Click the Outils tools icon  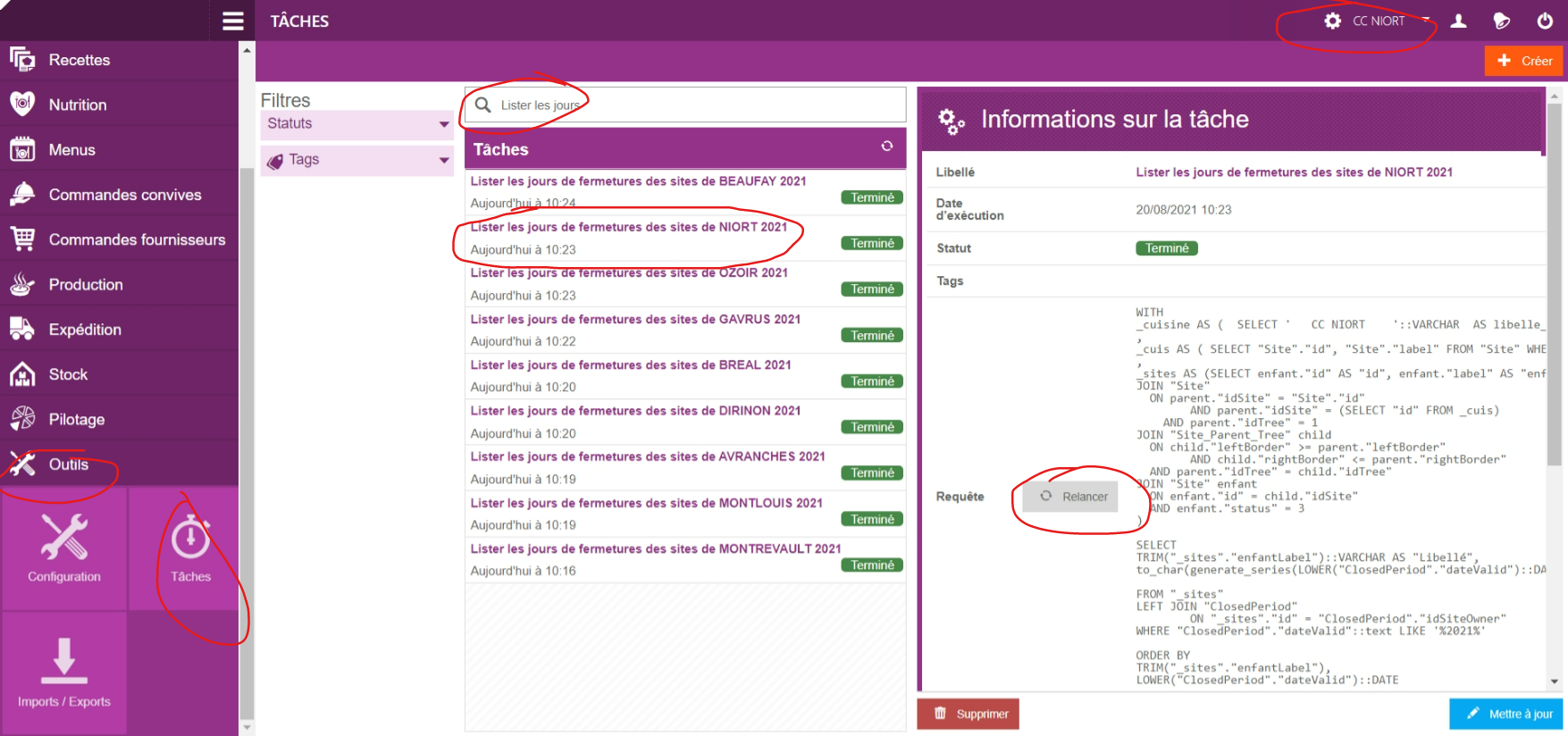pyautogui.click(x=22, y=464)
